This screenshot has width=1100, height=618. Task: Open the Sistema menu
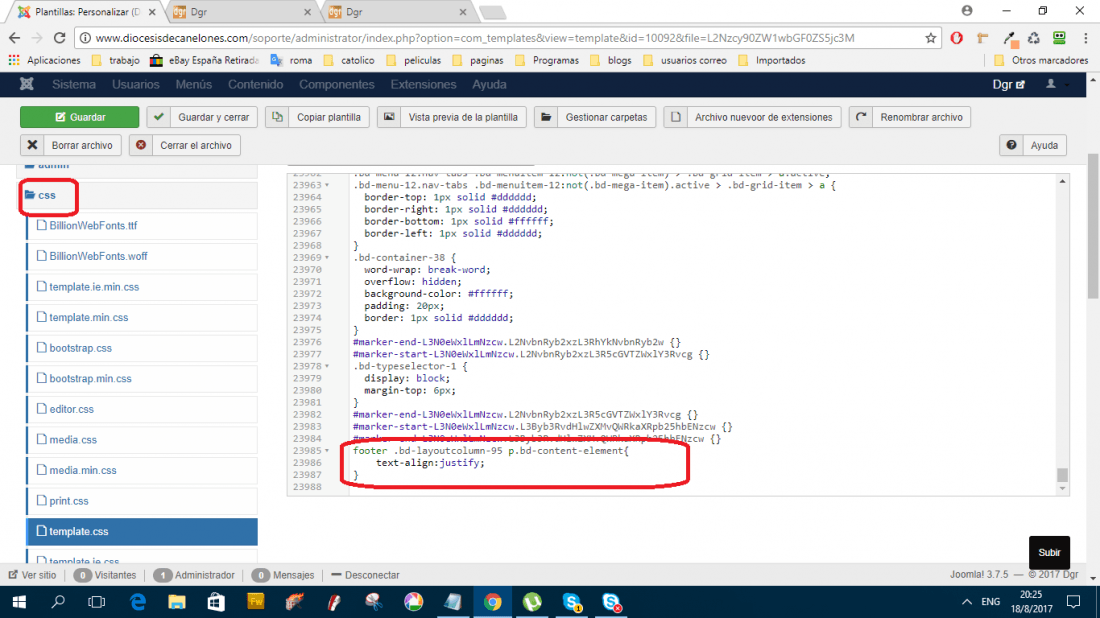(x=74, y=84)
